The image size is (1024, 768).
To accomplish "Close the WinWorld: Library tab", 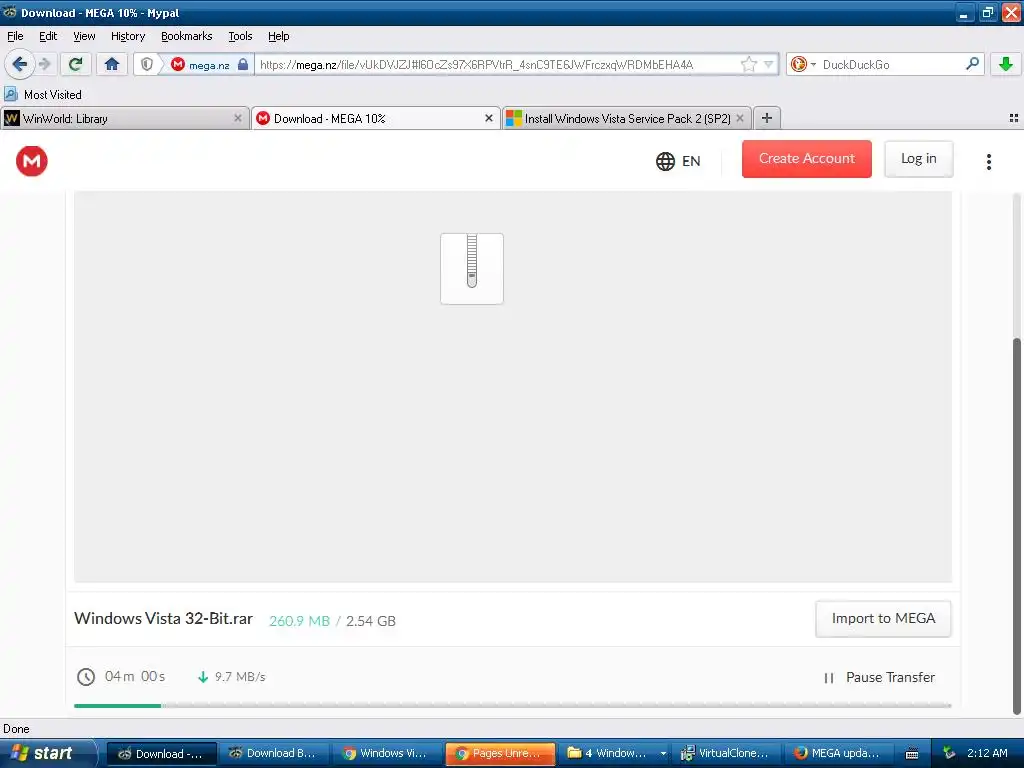I will (x=238, y=118).
